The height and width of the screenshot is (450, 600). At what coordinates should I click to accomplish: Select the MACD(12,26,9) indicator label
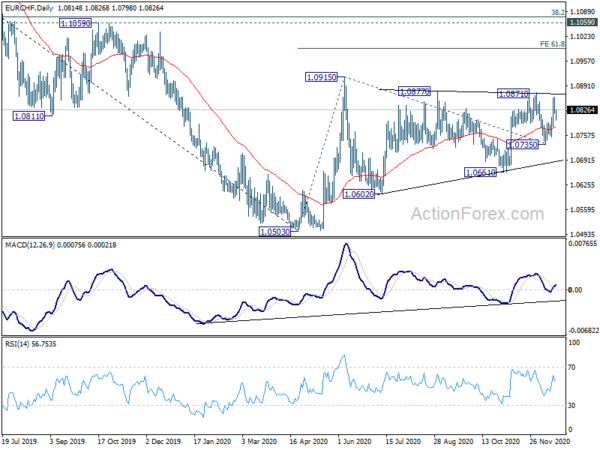tap(30, 245)
